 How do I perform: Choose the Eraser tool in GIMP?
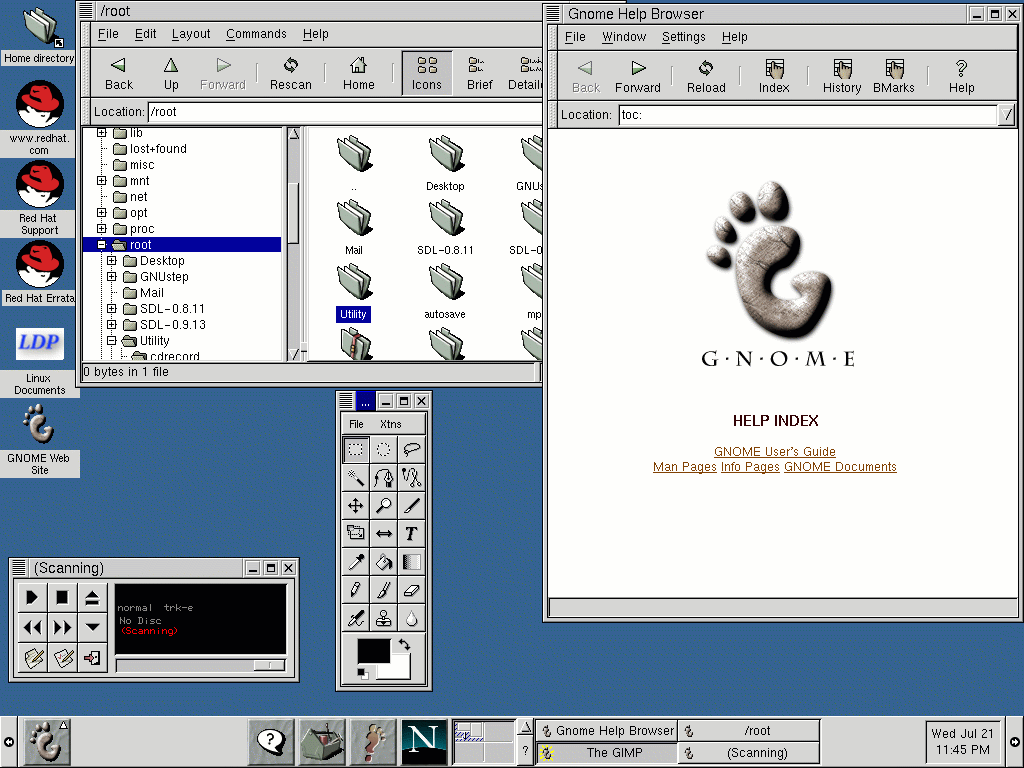411,590
